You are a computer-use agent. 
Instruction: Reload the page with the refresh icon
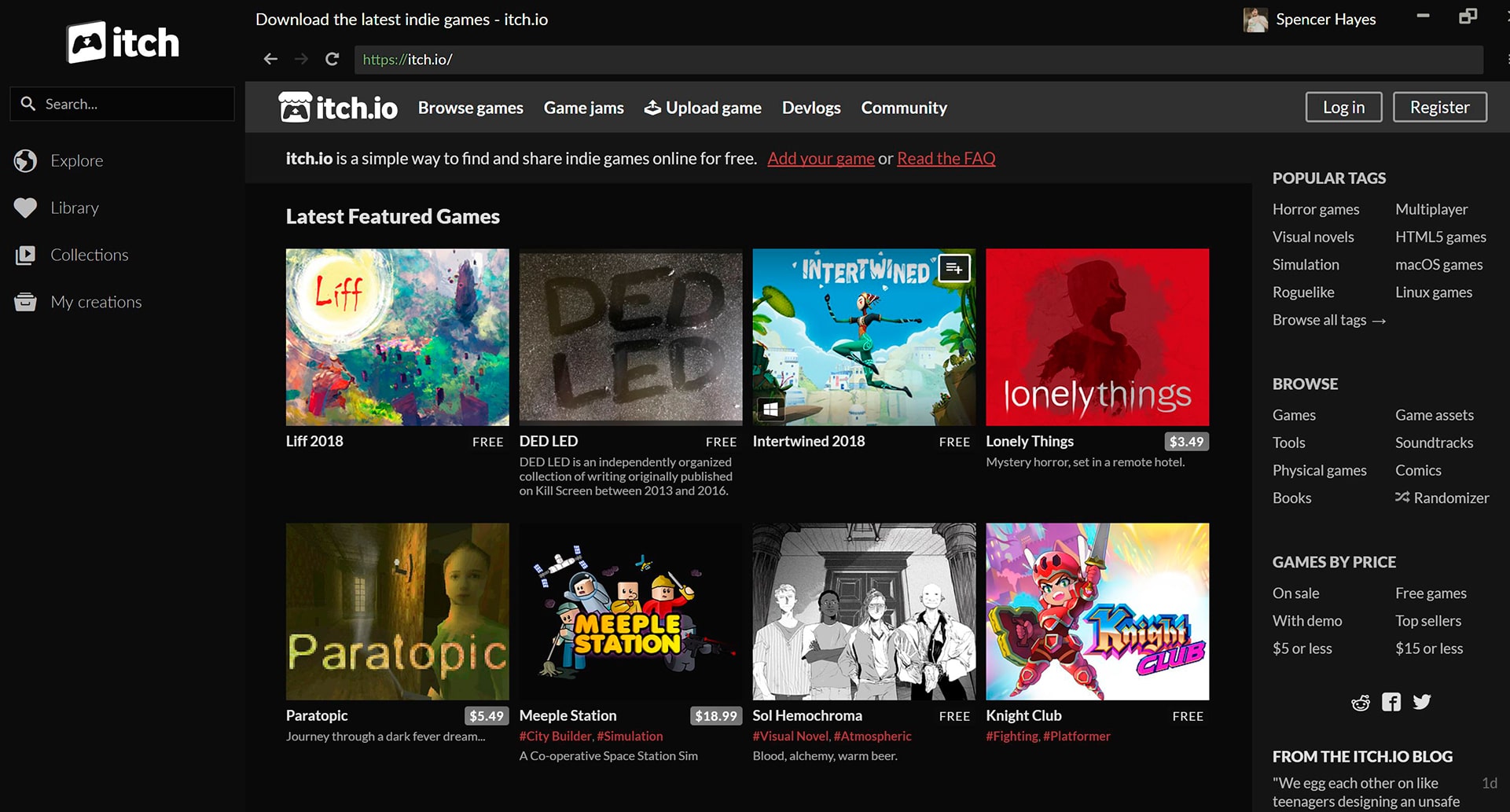click(x=332, y=59)
